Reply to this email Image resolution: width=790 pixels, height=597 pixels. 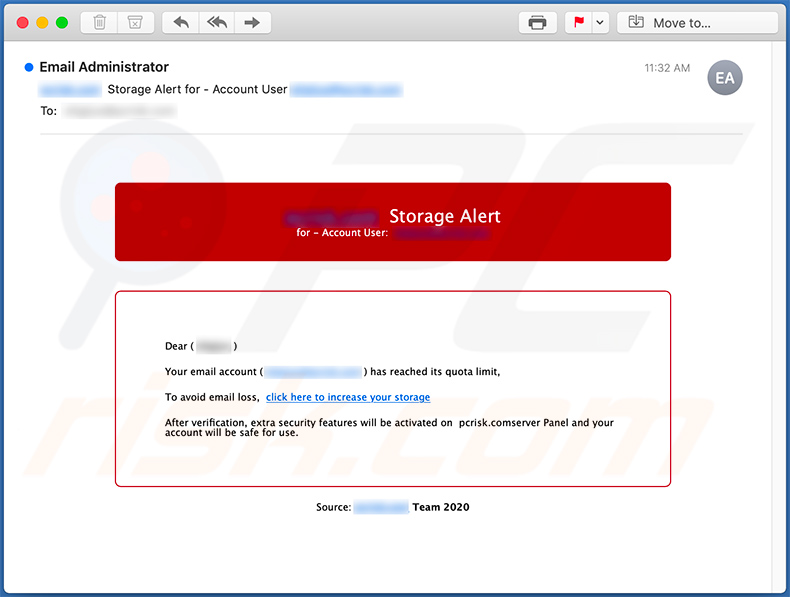[181, 23]
